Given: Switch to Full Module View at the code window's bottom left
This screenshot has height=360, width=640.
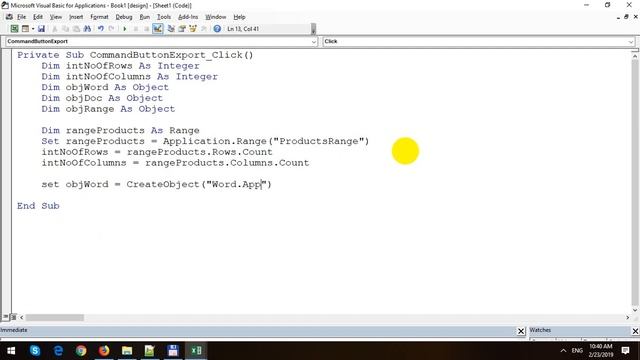Looking at the screenshot, I should point(13,317).
